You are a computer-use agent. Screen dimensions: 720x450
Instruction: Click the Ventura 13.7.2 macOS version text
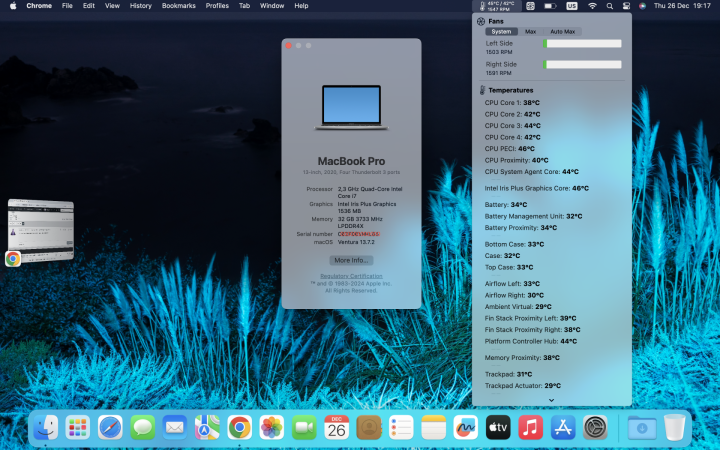tap(356, 242)
